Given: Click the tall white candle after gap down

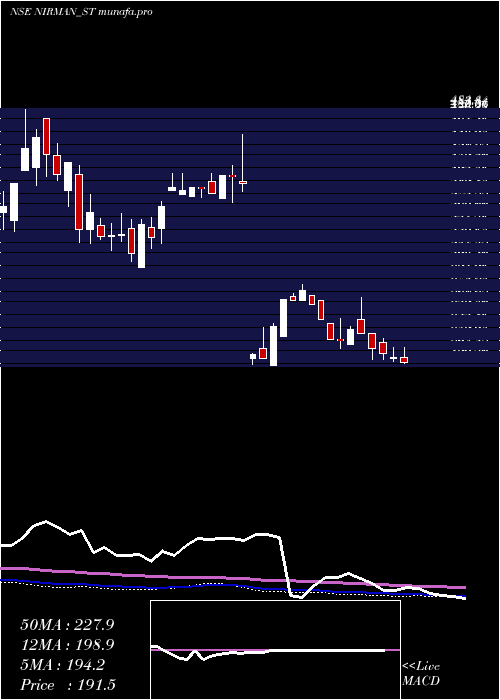Looking at the screenshot, I should tap(273, 346).
